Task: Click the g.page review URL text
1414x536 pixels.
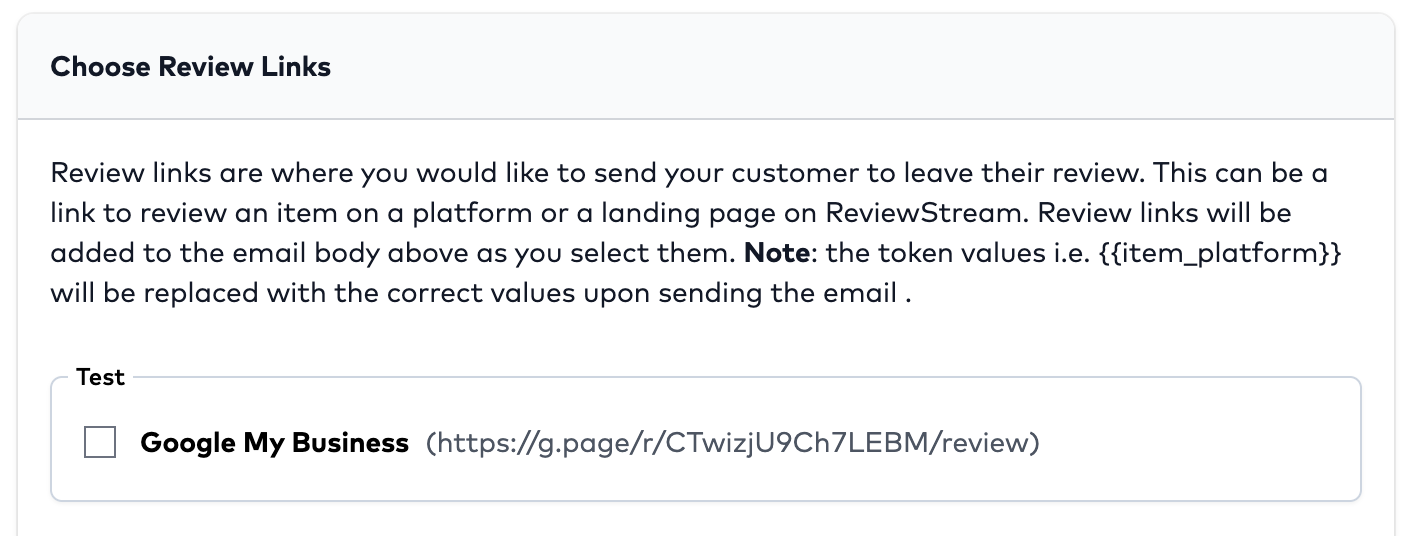Action: coord(733,442)
